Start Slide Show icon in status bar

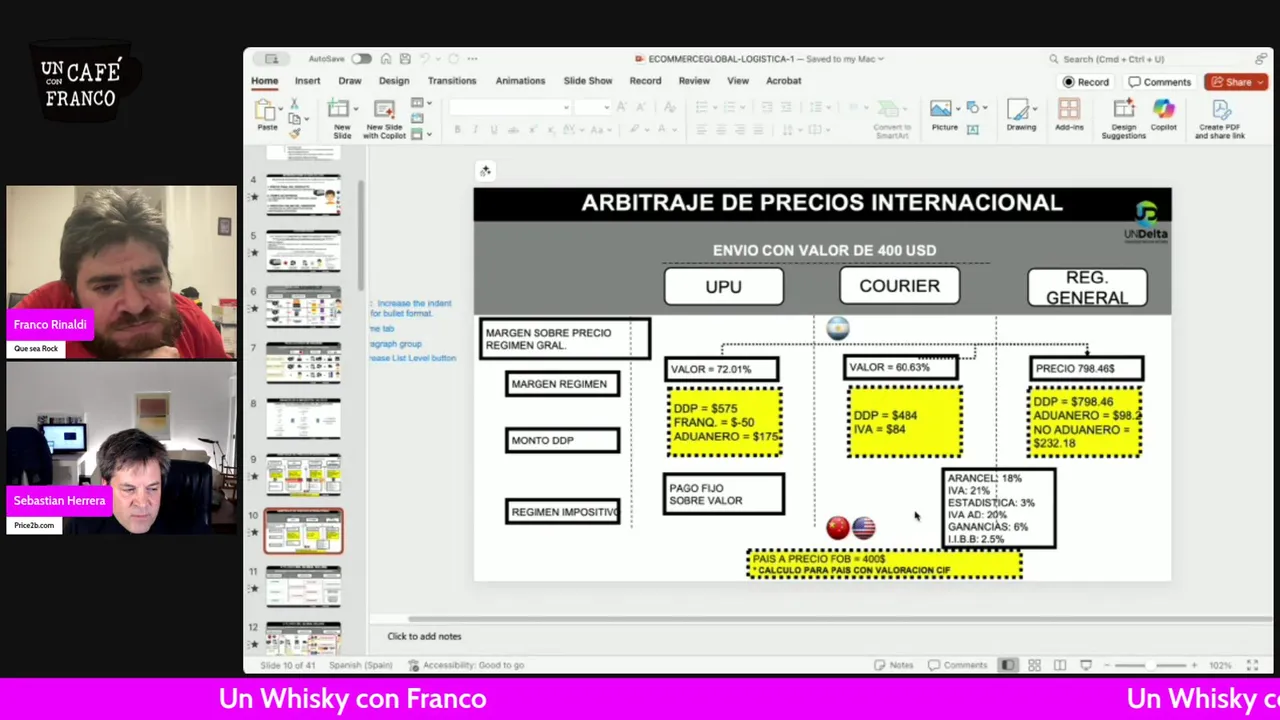[1086, 665]
